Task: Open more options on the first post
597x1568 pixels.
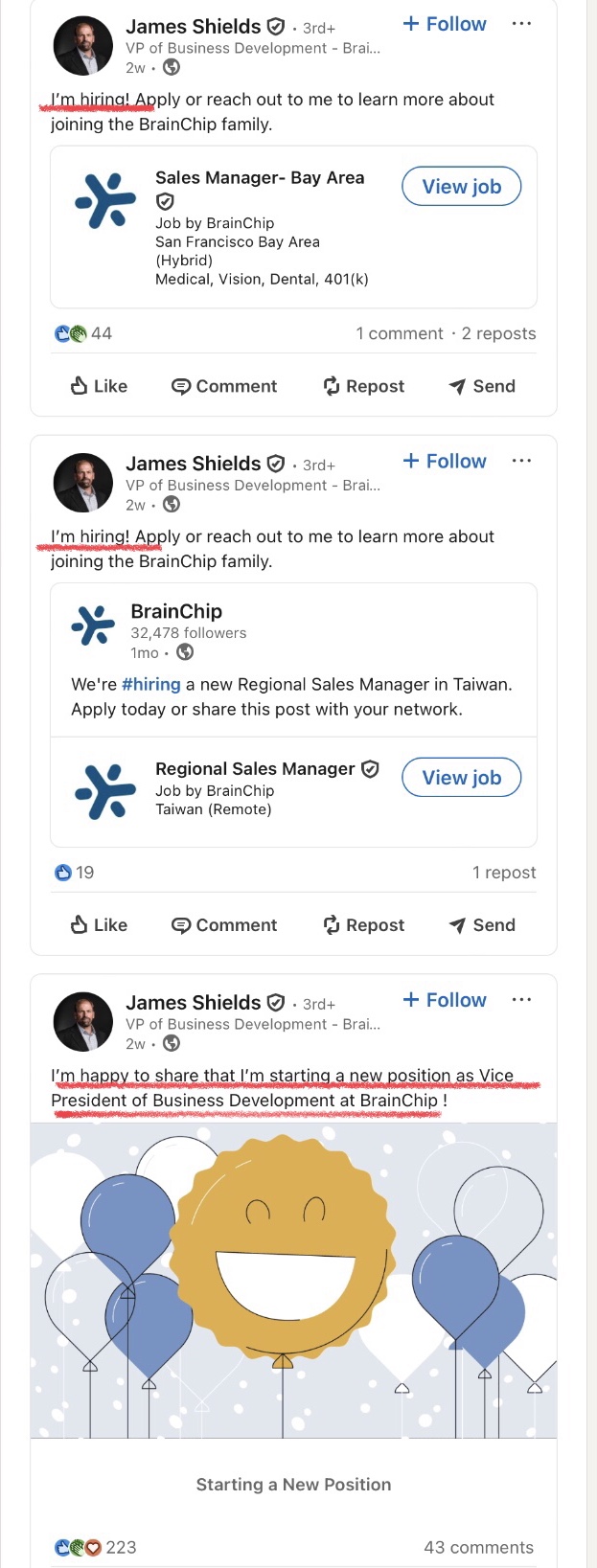Action: click(521, 24)
